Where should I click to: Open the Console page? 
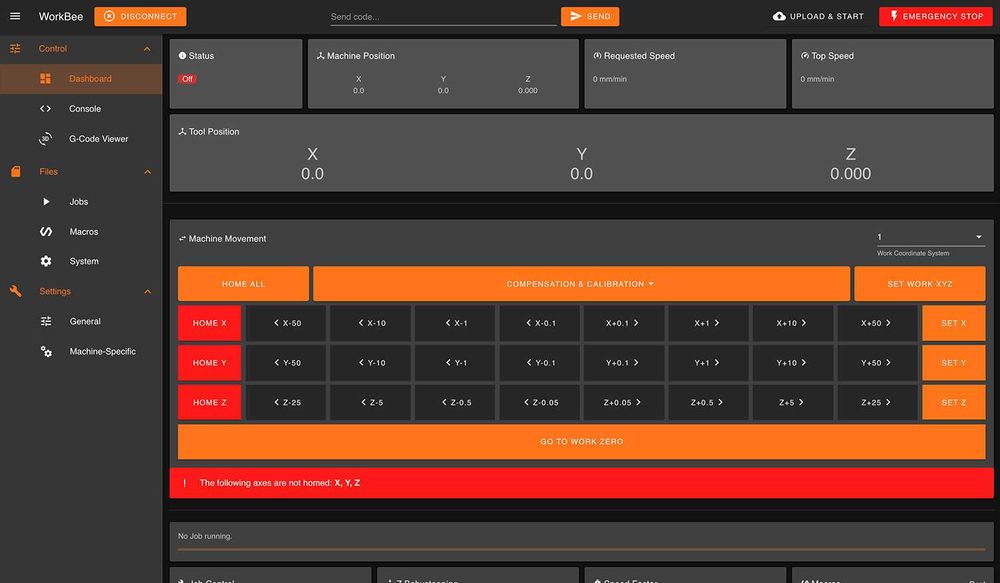point(81,108)
